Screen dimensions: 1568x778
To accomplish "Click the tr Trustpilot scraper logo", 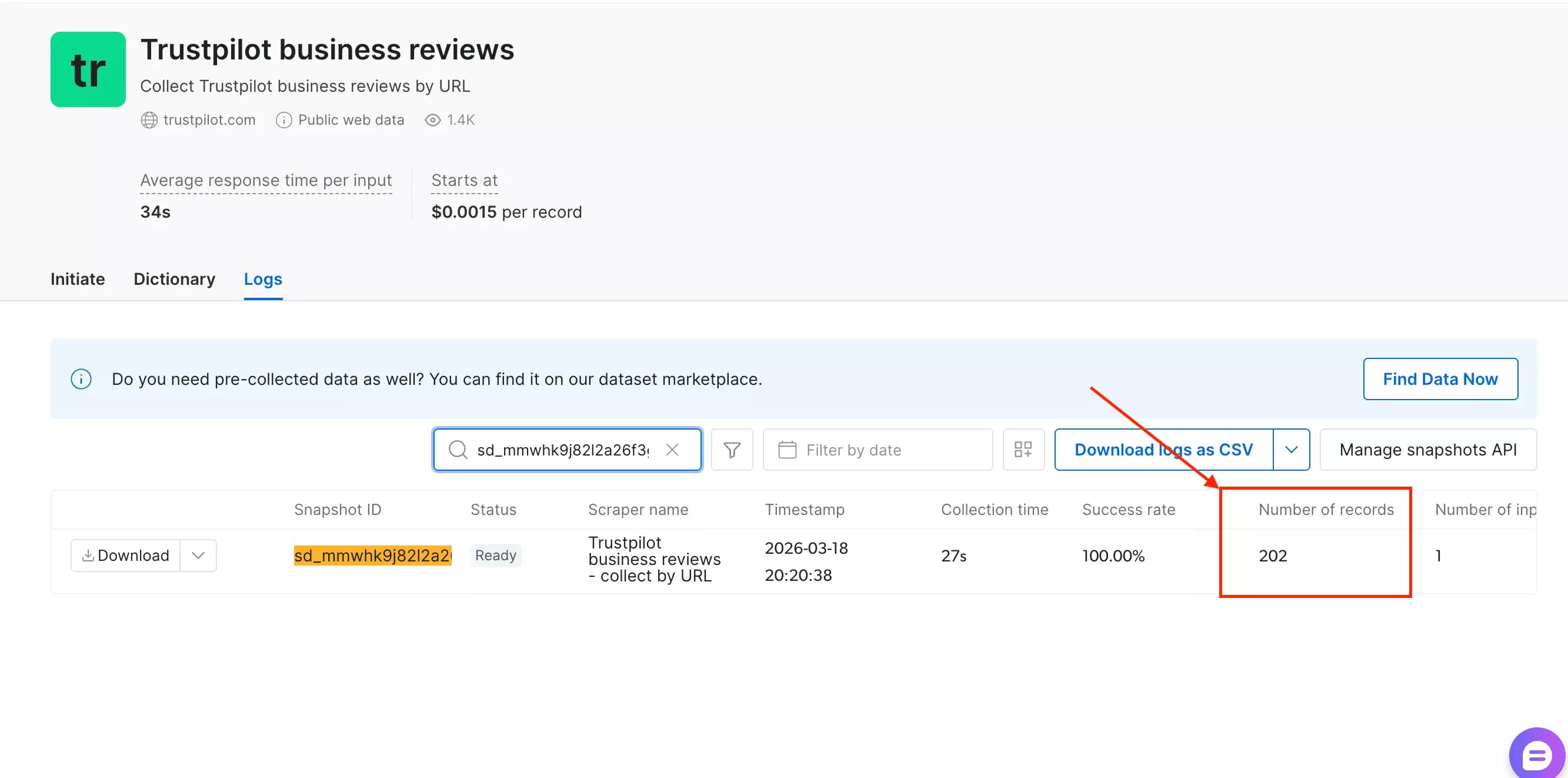I will click(88, 69).
